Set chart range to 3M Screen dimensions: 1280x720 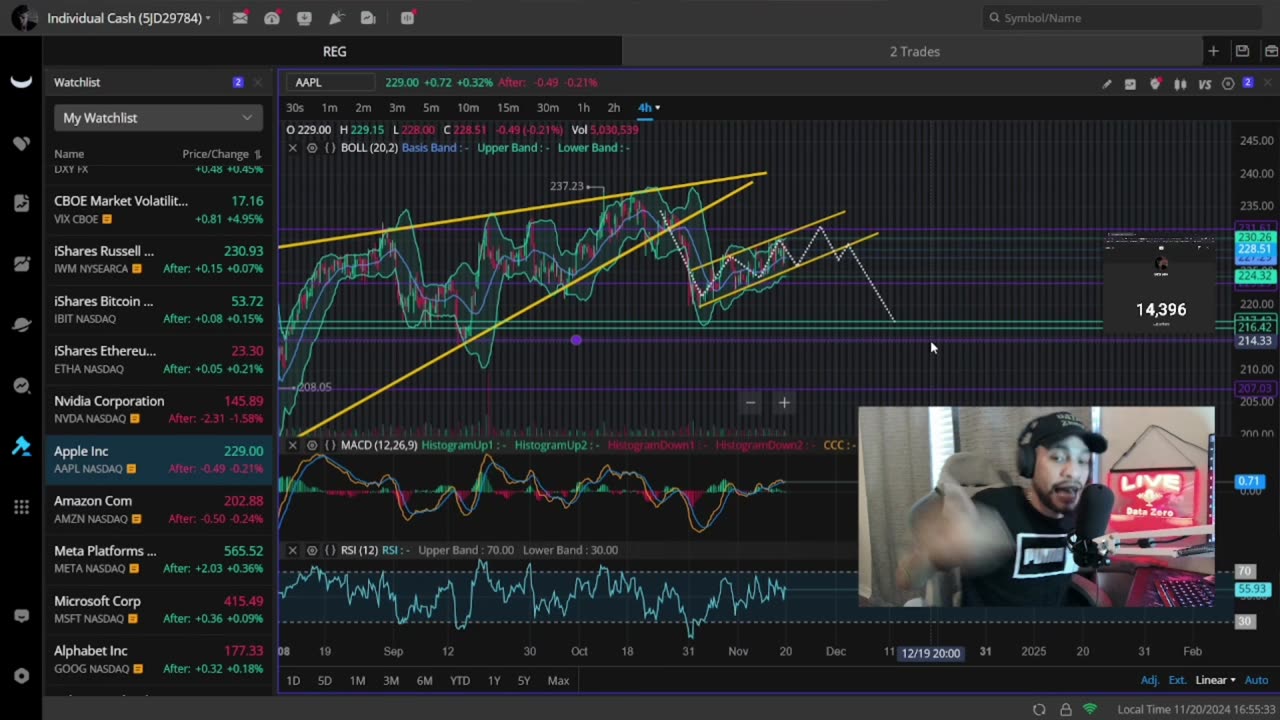click(391, 681)
